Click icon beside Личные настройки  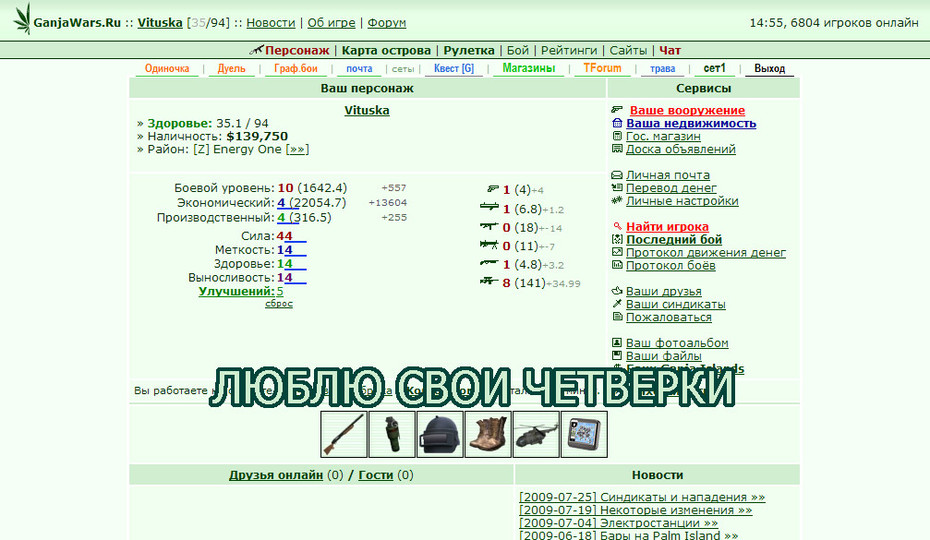click(617, 201)
